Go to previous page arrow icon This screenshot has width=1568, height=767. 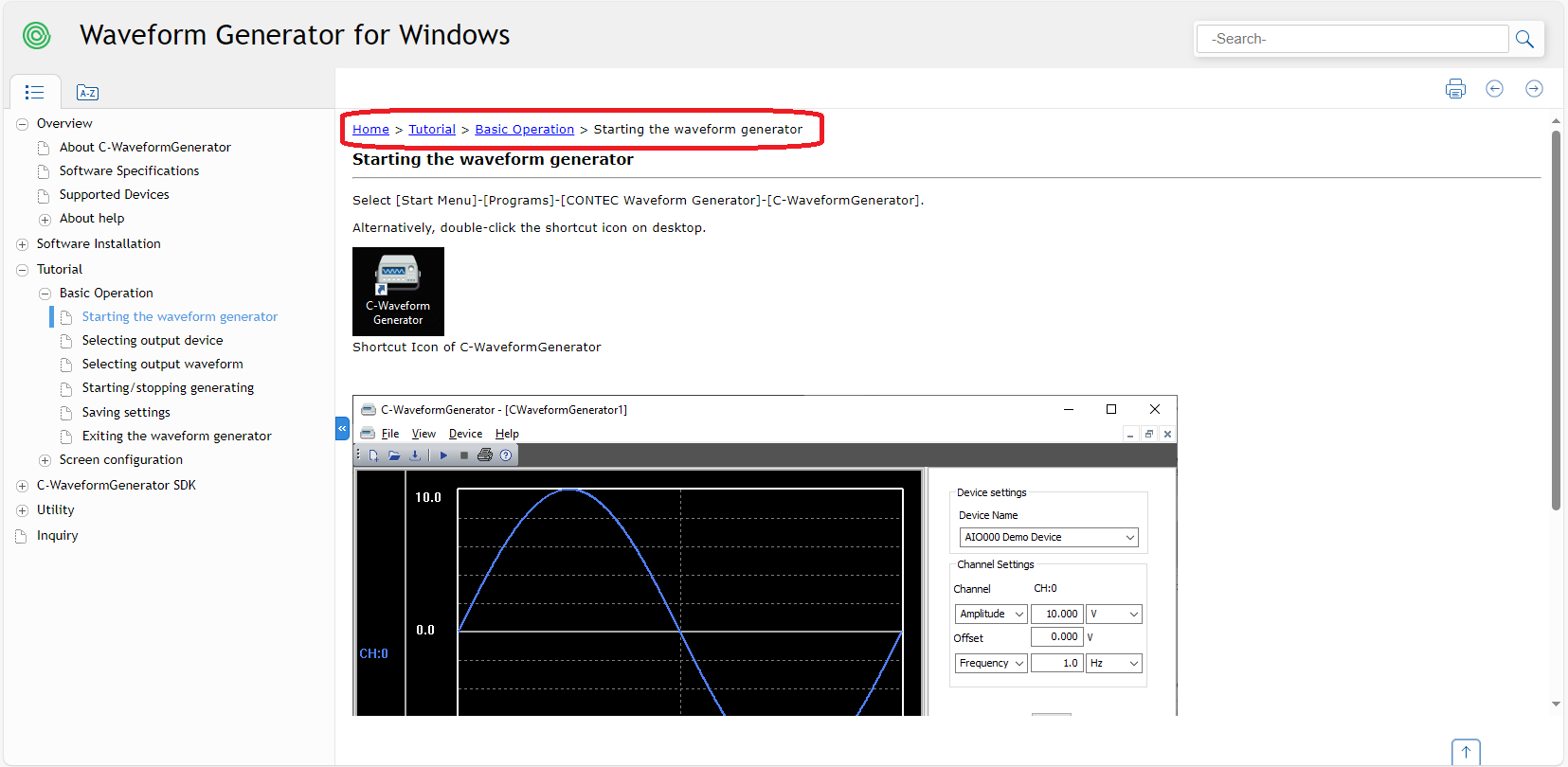point(1494,89)
